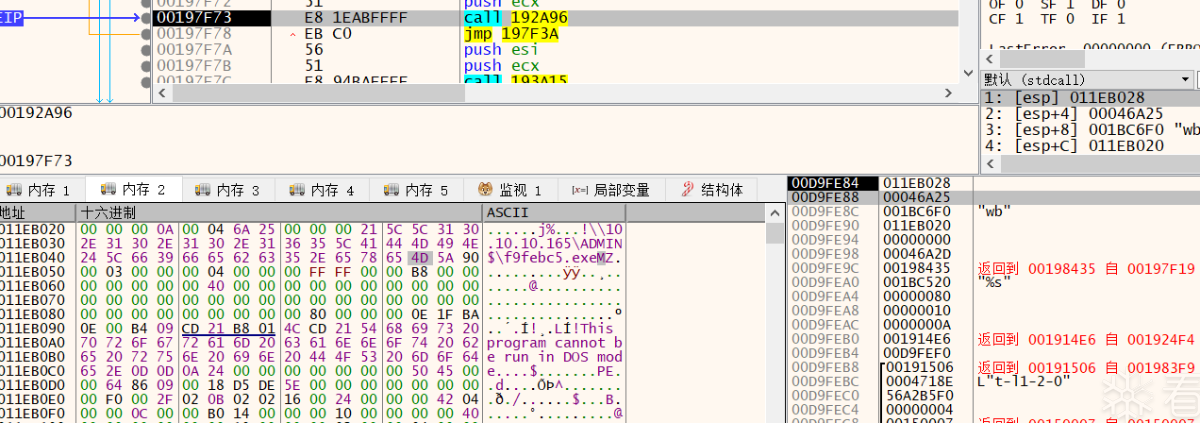Click the info line 00197F73 below disassembly
Screen dimensions: 1200x423
[x=36, y=160]
